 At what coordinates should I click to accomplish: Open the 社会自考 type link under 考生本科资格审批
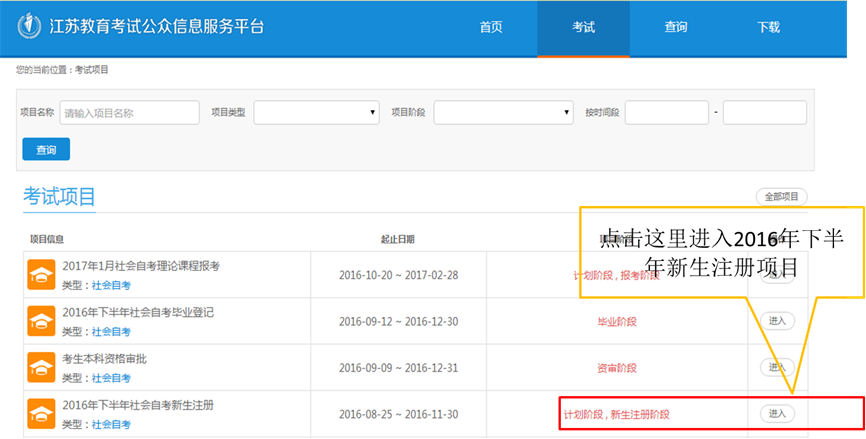point(111,378)
